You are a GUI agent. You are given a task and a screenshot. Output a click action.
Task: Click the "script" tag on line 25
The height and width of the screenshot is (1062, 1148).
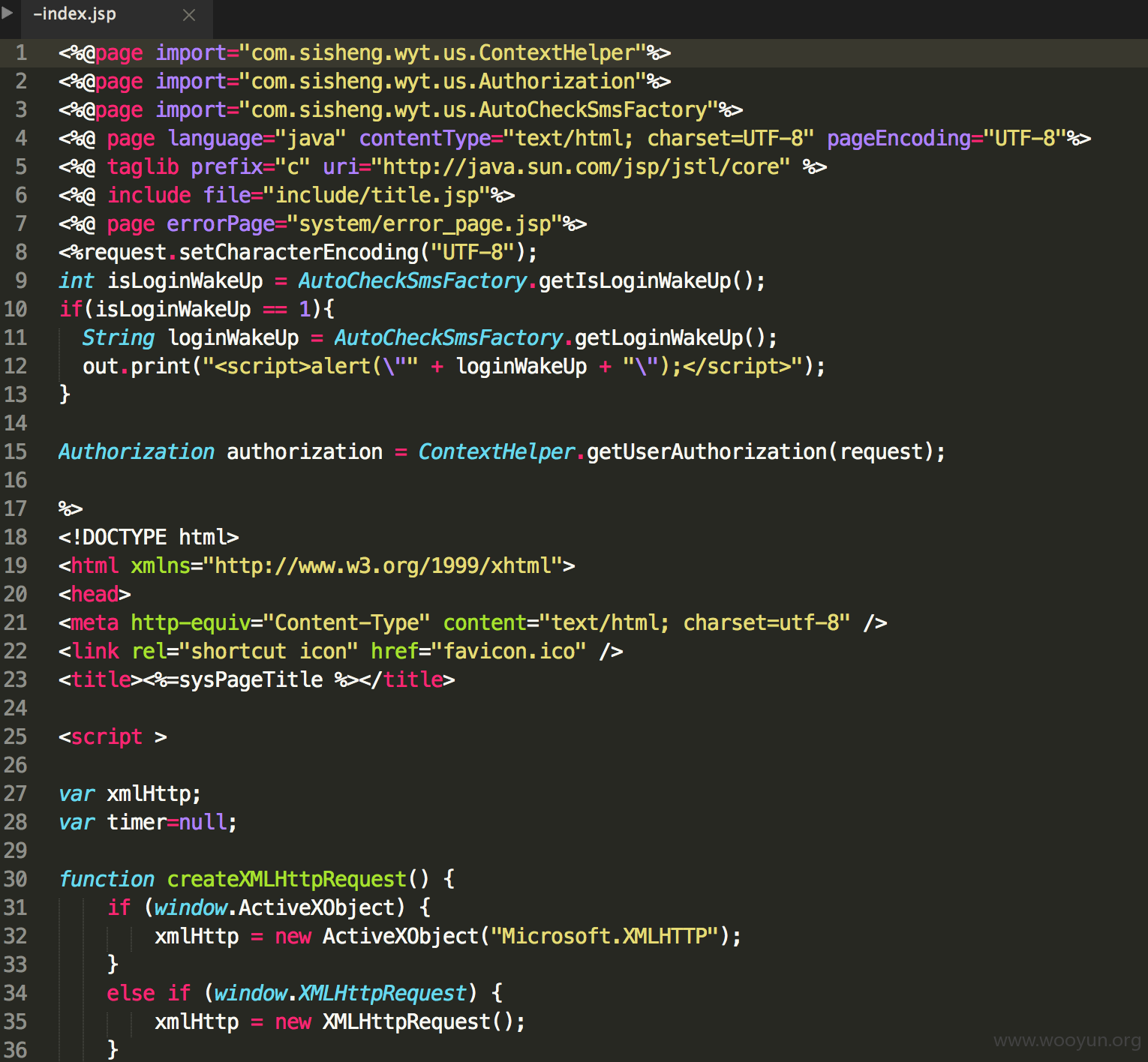coord(107,736)
